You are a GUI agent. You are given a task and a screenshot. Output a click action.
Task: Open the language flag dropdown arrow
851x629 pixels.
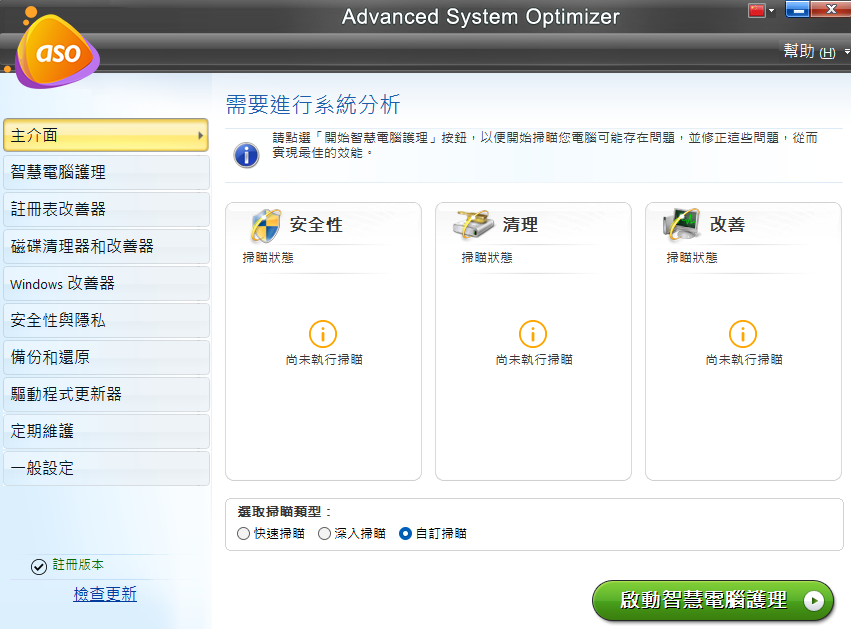(x=771, y=10)
